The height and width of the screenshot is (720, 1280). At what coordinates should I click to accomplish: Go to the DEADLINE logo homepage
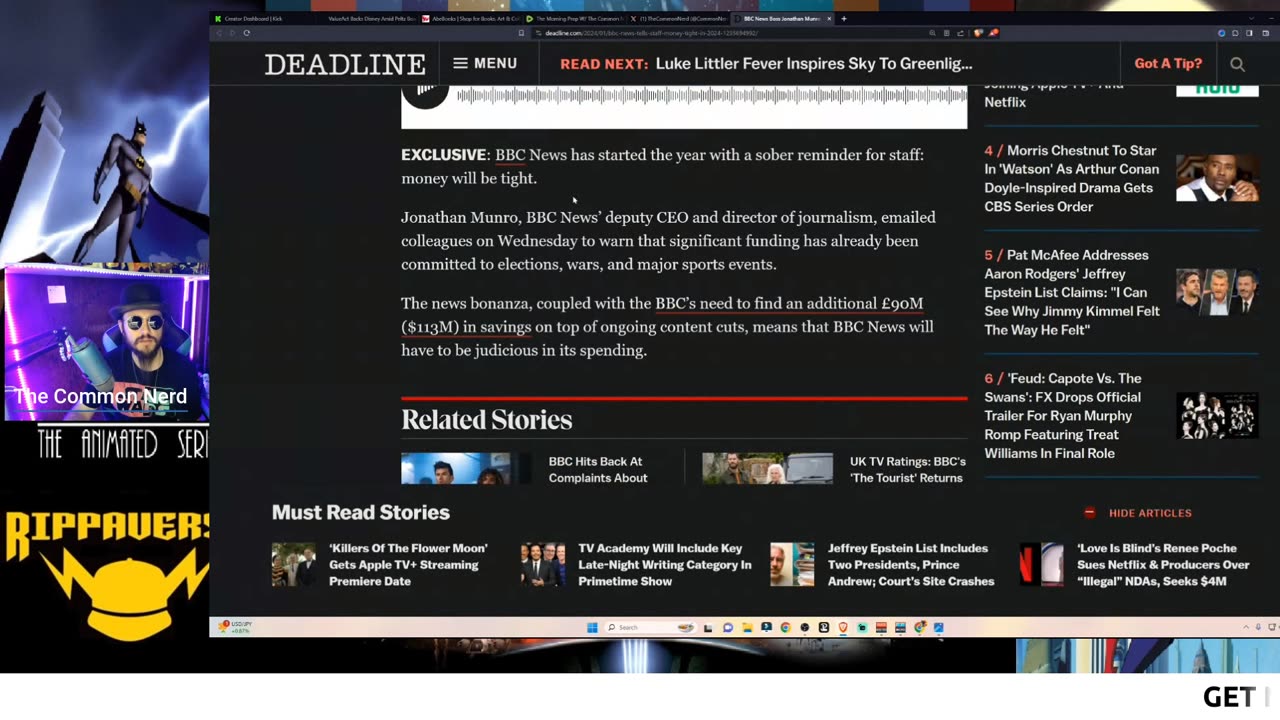tap(345, 64)
